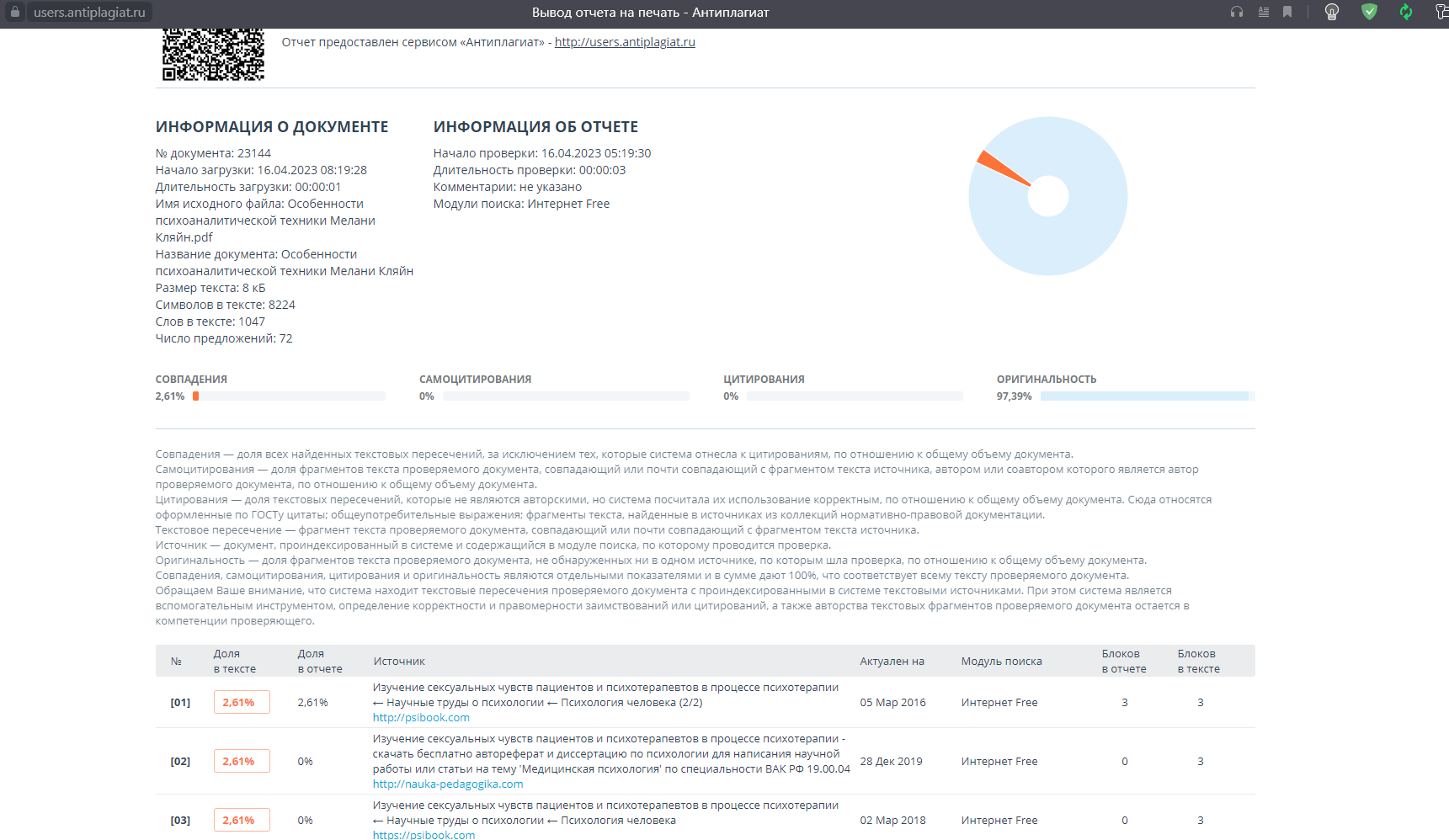Screen dimensions: 1449x840
Task: Click the QR code image
Action: [x=213, y=55]
